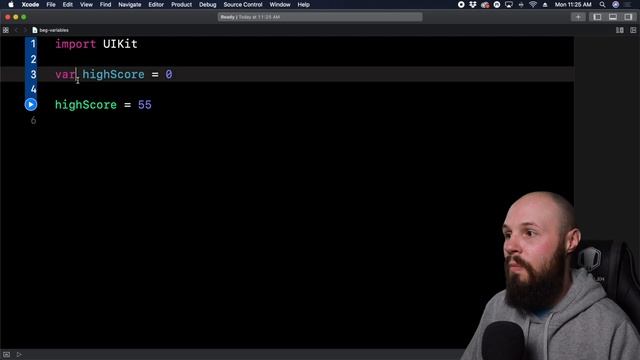Click the UIKit text
The height and width of the screenshot is (360, 640).
click(120, 44)
